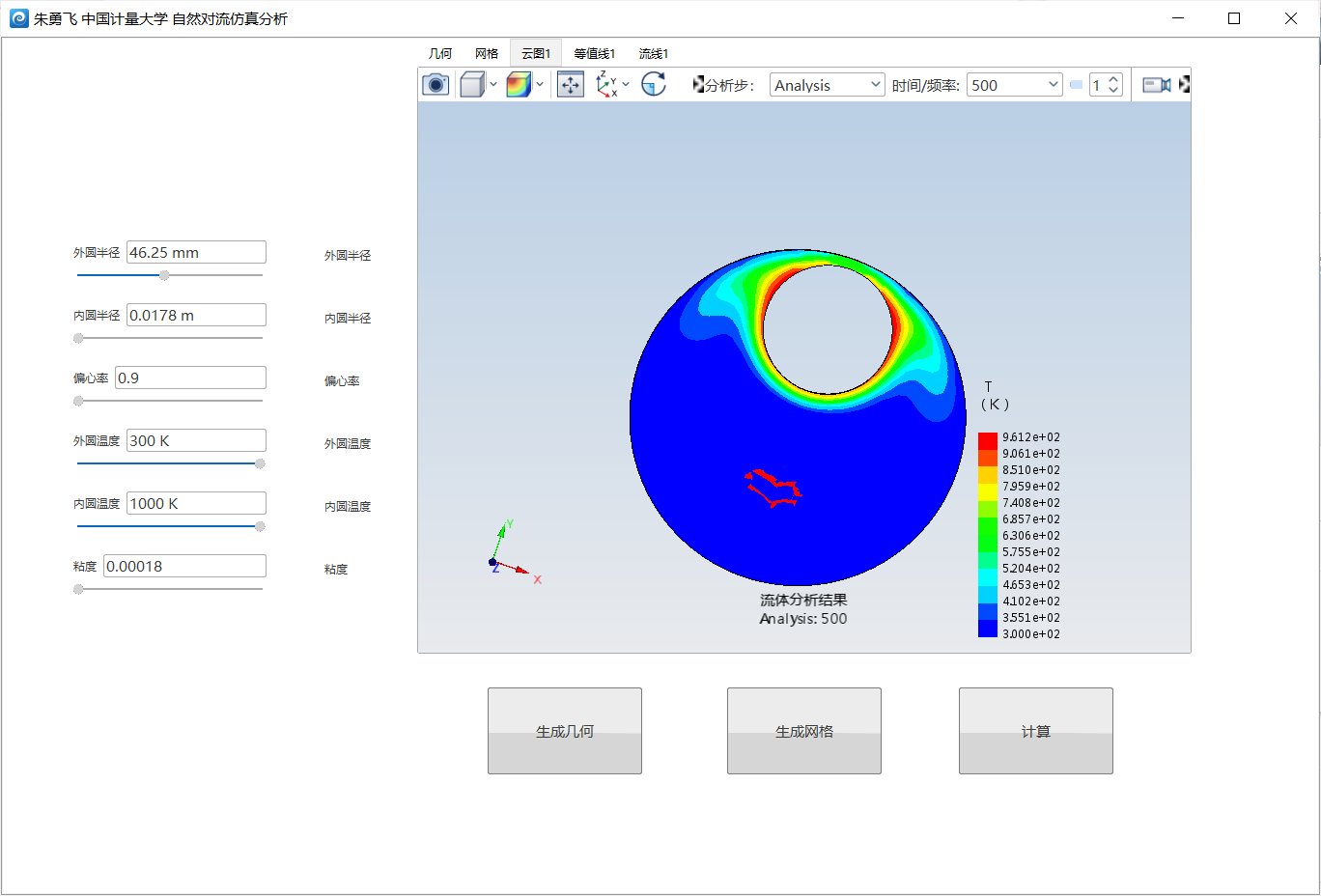This screenshot has width=1321, height=896.
Task: Click the icon before 分析步 label
Action: (698, 85)
